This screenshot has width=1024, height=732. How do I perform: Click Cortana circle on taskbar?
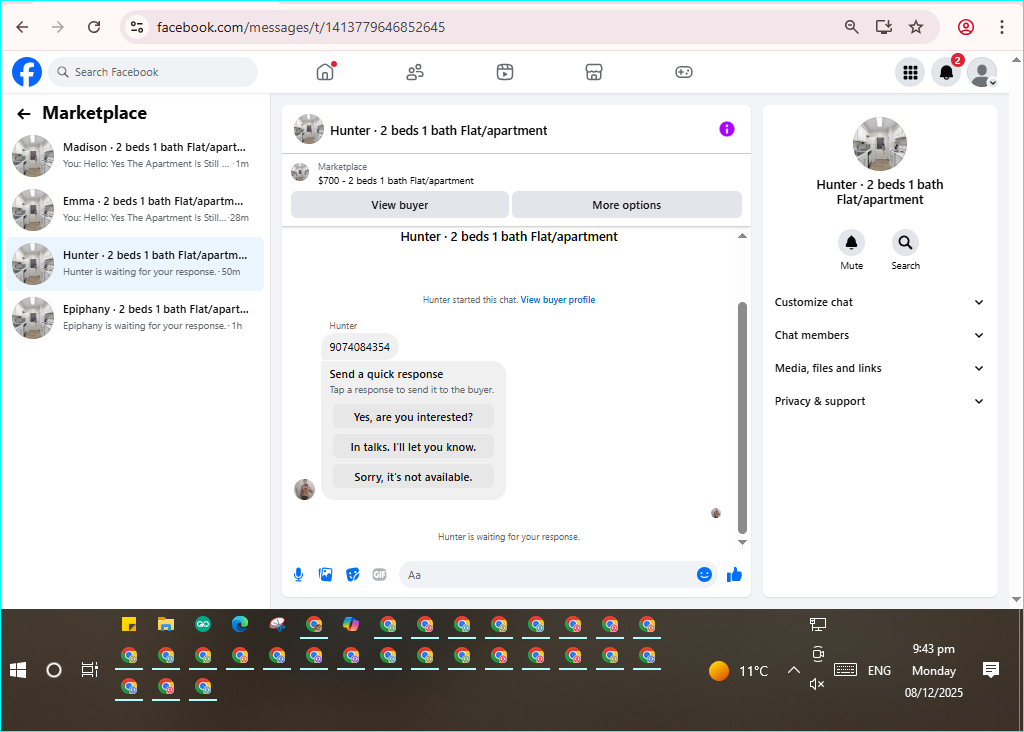[54, 670]
